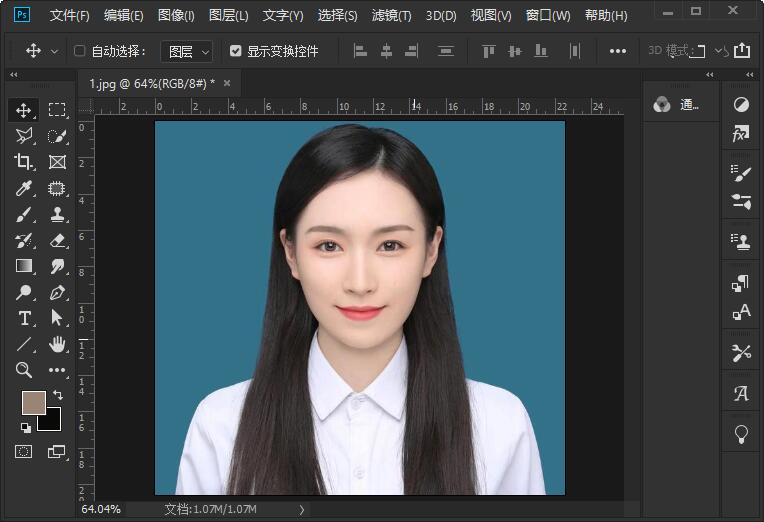Viewport: 764px width, 522px height.
Task: Select the Patch healing tool
Action: coord(57,188)
